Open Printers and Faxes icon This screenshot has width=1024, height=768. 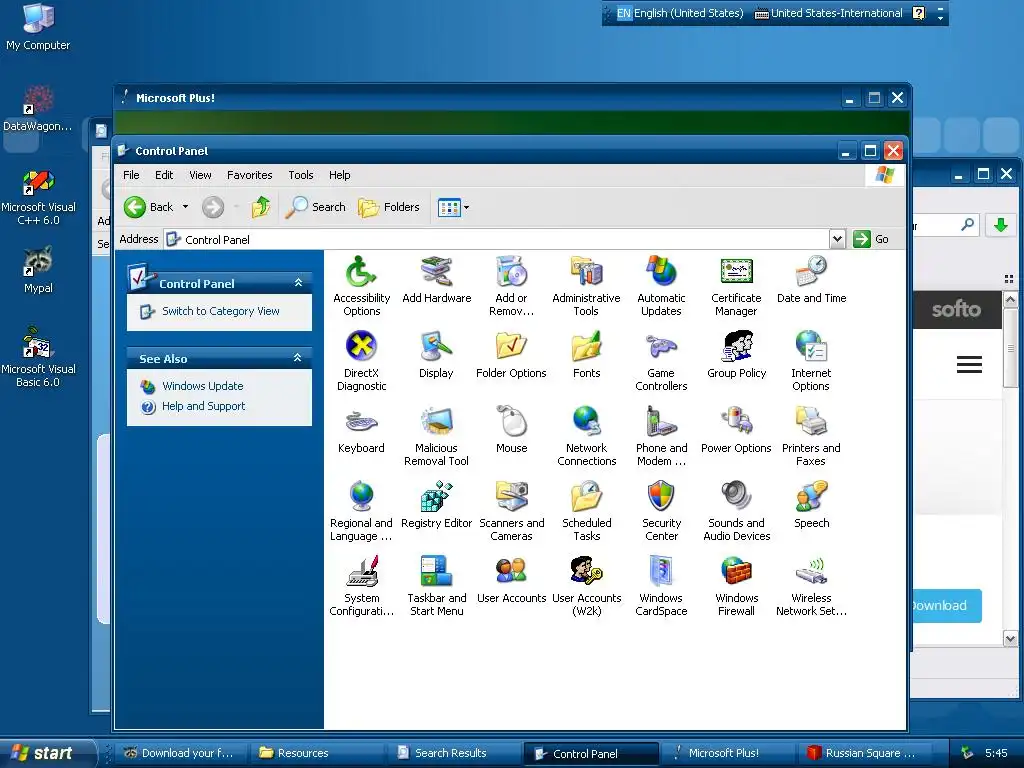click(x=811, y=423)
